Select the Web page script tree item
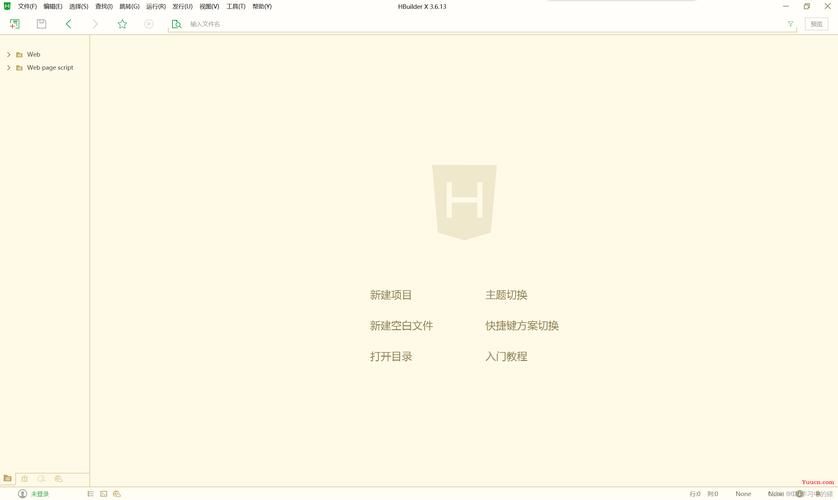The image size is (838, 500). tap(50, 68)
